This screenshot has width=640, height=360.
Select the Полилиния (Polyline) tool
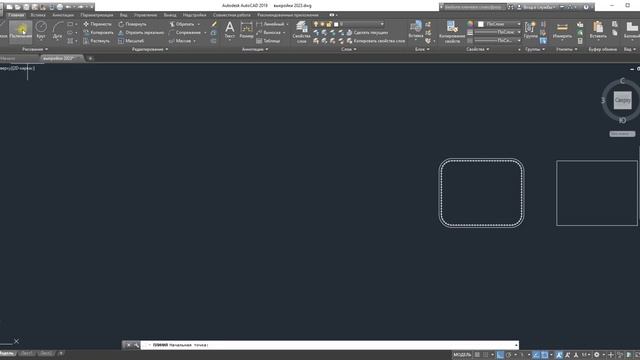pyautogui.click(x=20, y=31)
